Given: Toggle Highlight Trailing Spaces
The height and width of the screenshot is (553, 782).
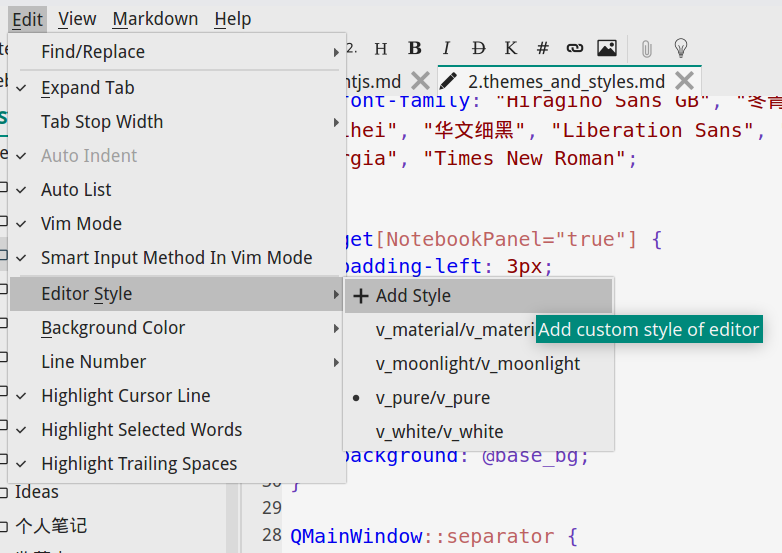Looking at the screenshot, I should click(177, 464).
